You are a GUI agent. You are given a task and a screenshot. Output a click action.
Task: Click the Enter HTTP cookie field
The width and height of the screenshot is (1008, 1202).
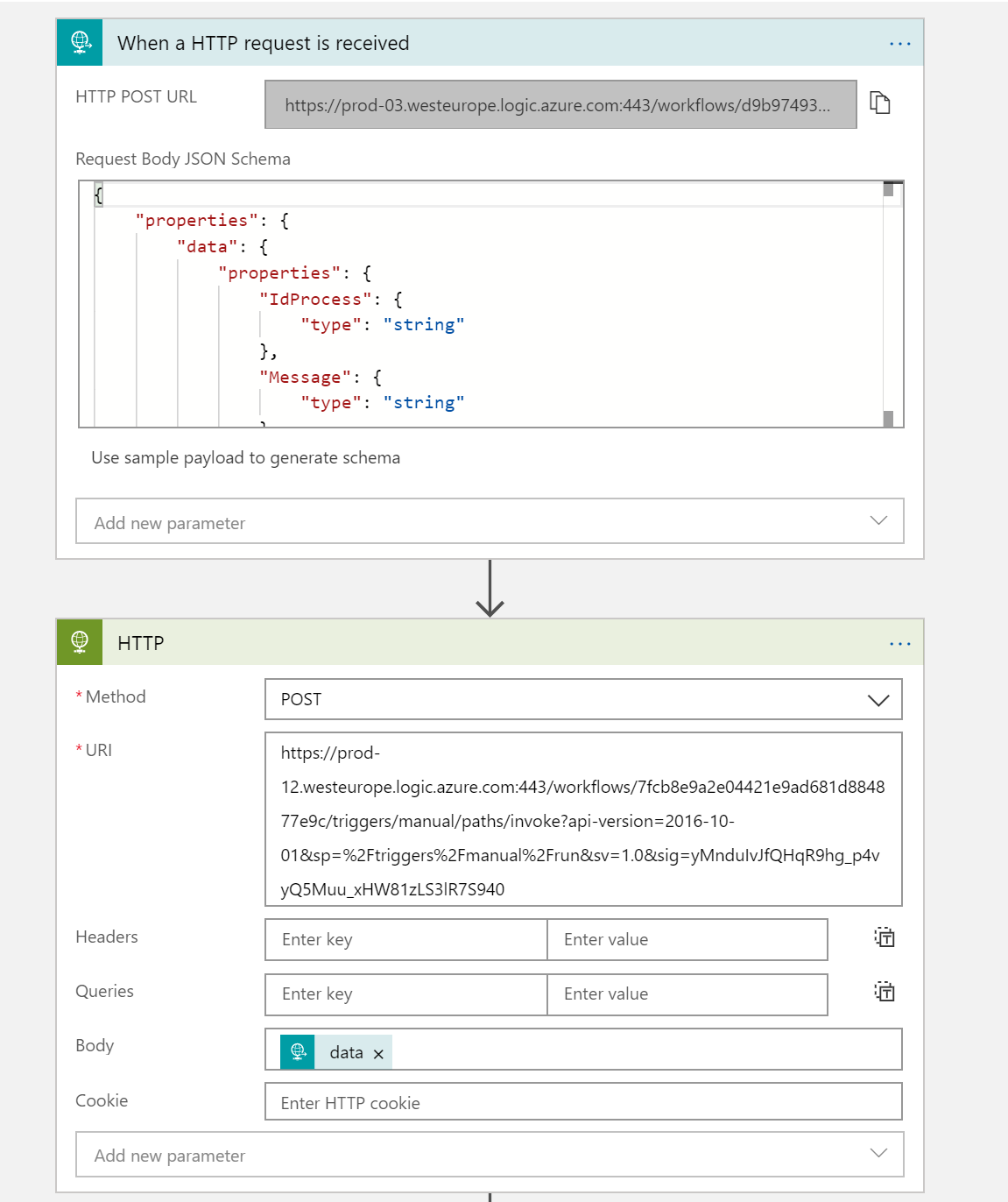point(582,1102)
